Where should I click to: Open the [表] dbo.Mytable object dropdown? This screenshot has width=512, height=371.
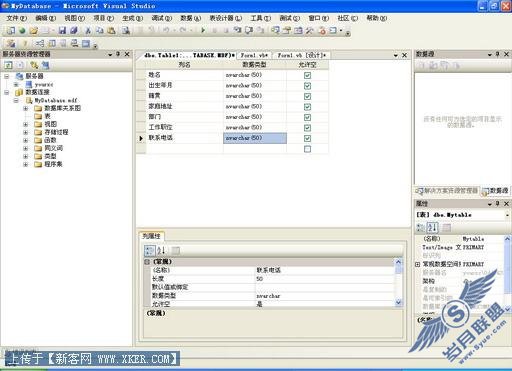[507, 215]
